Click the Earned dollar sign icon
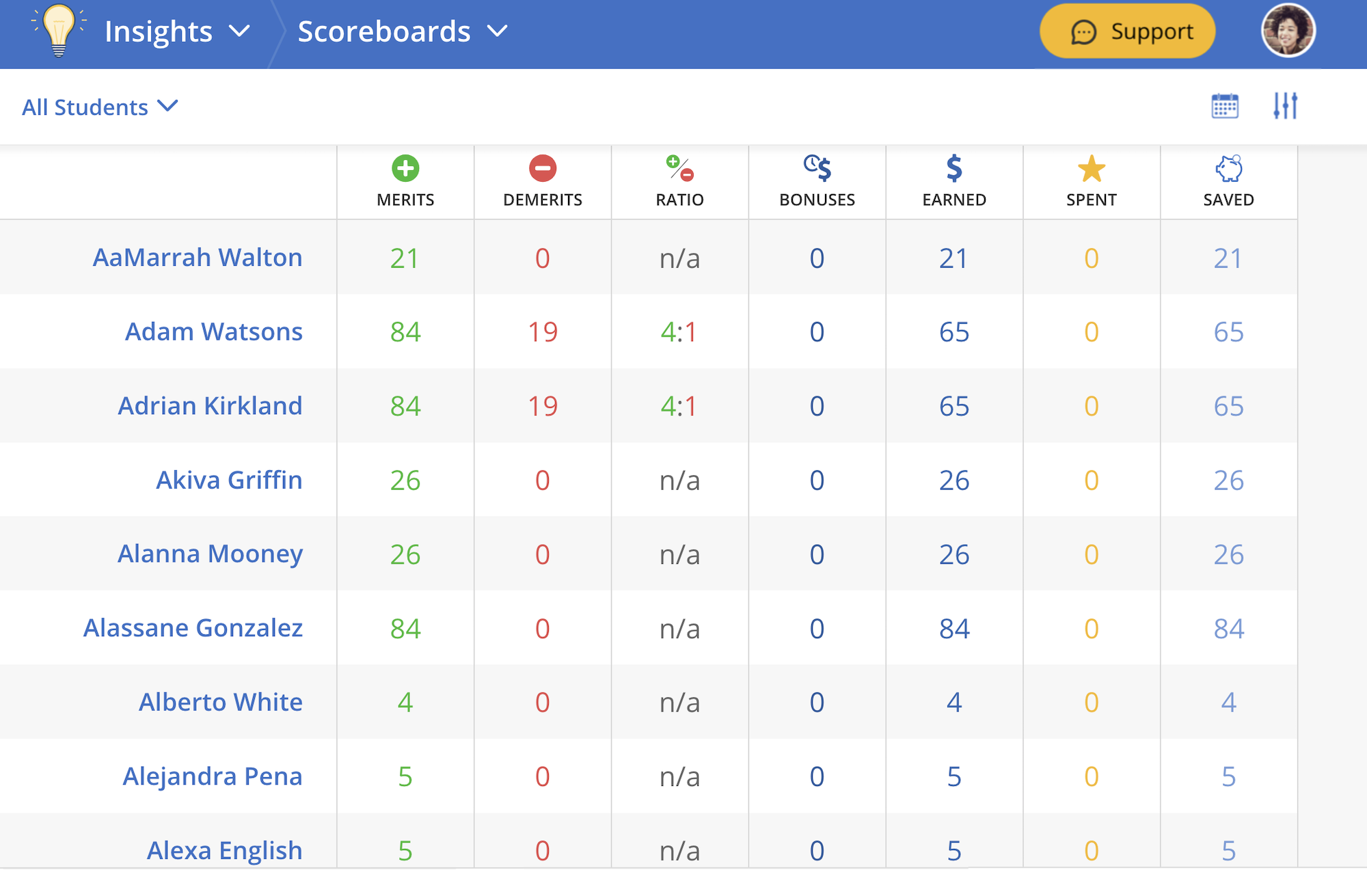The height and width of the screenshot is (896, 1367). 954,168
